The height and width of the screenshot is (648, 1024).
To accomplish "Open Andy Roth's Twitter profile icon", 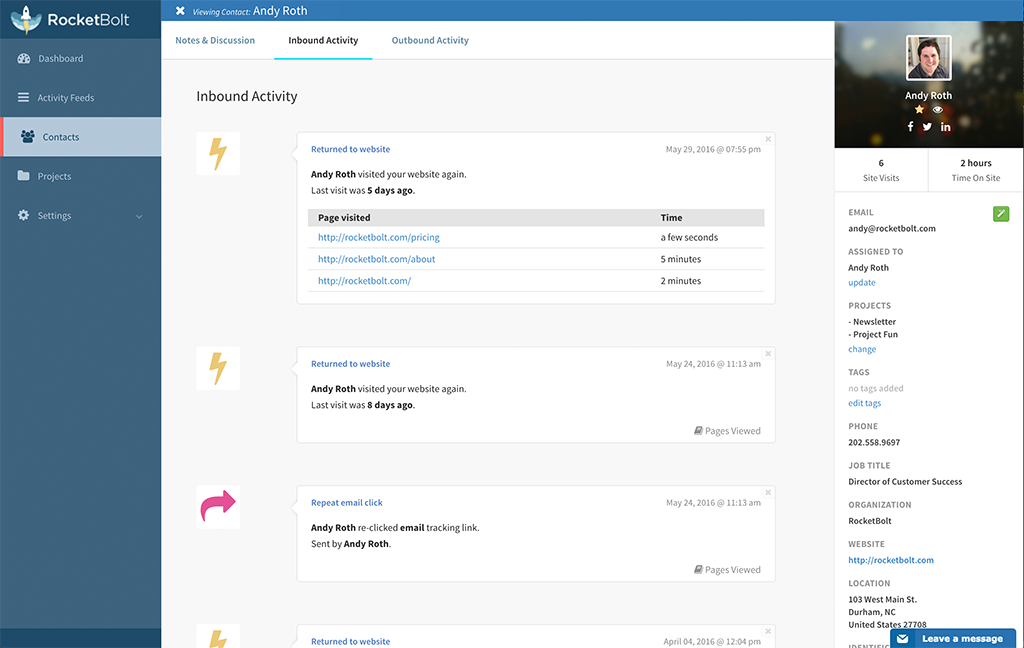I will [927, 127].
